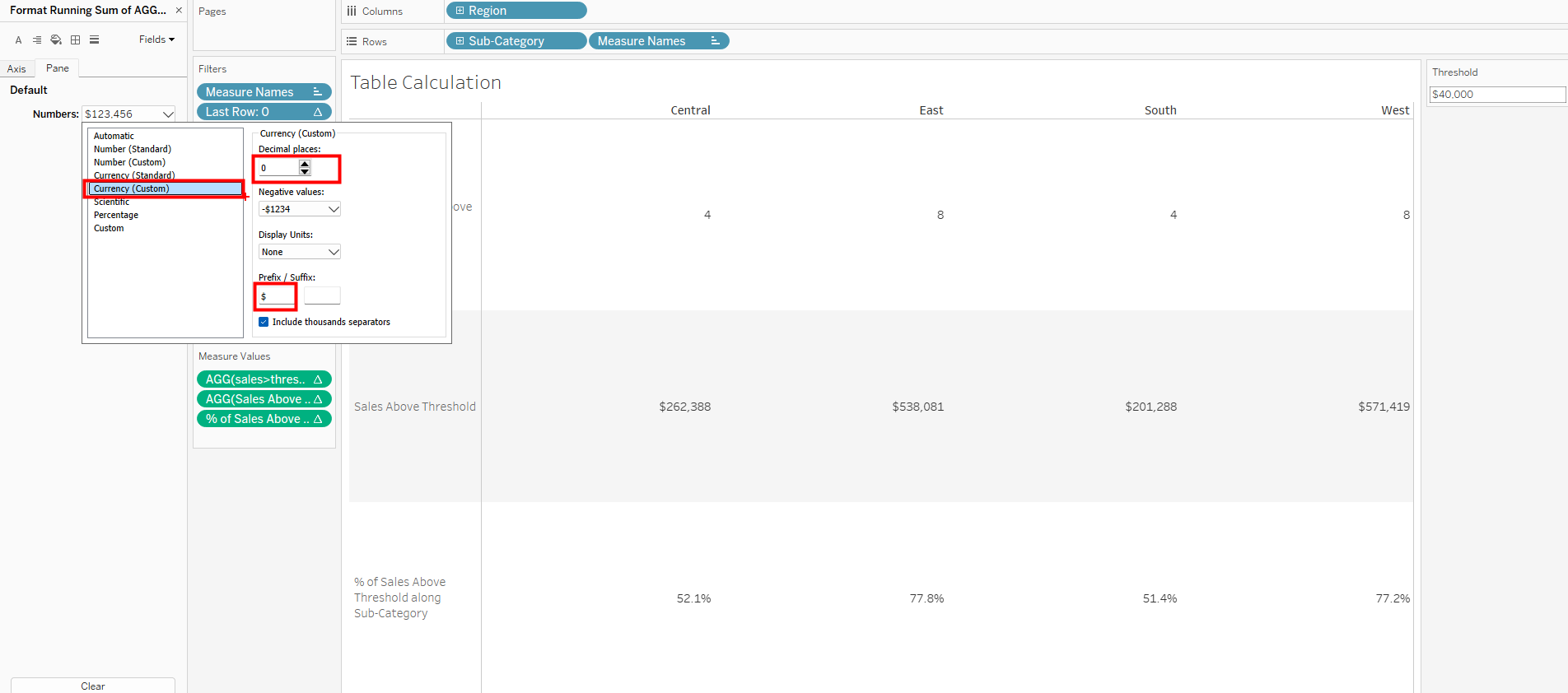
Task: Click the 52.1% Central value
Action: point(693,598)
